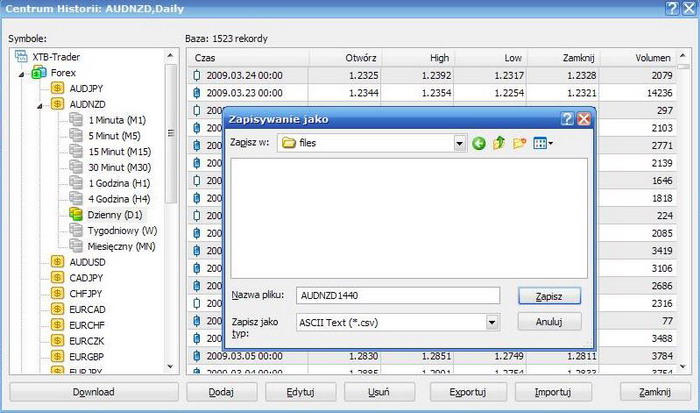Click the empty file list area in save dialog

(x=409, y=218)
